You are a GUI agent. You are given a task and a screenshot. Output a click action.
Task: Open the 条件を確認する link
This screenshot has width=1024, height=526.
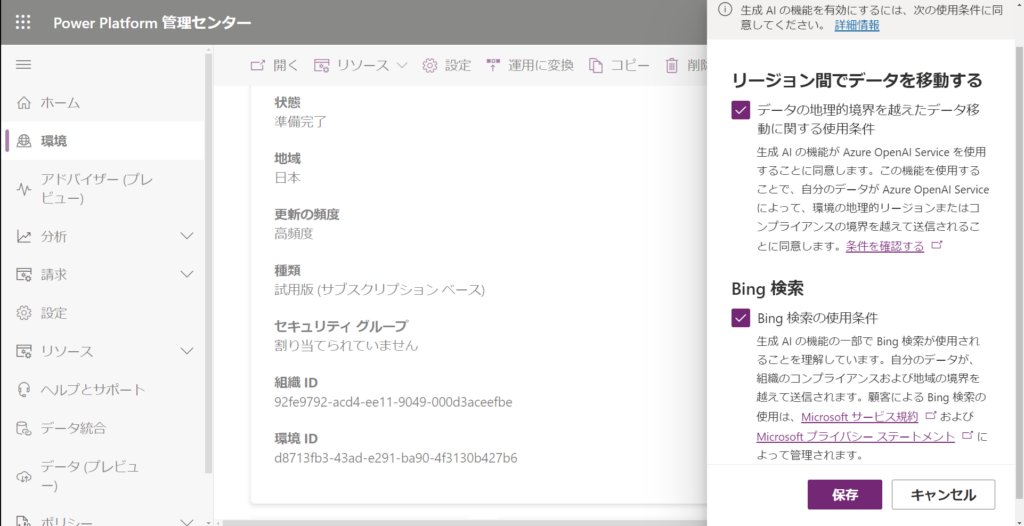pyautogui.click(x=885, y=246)
